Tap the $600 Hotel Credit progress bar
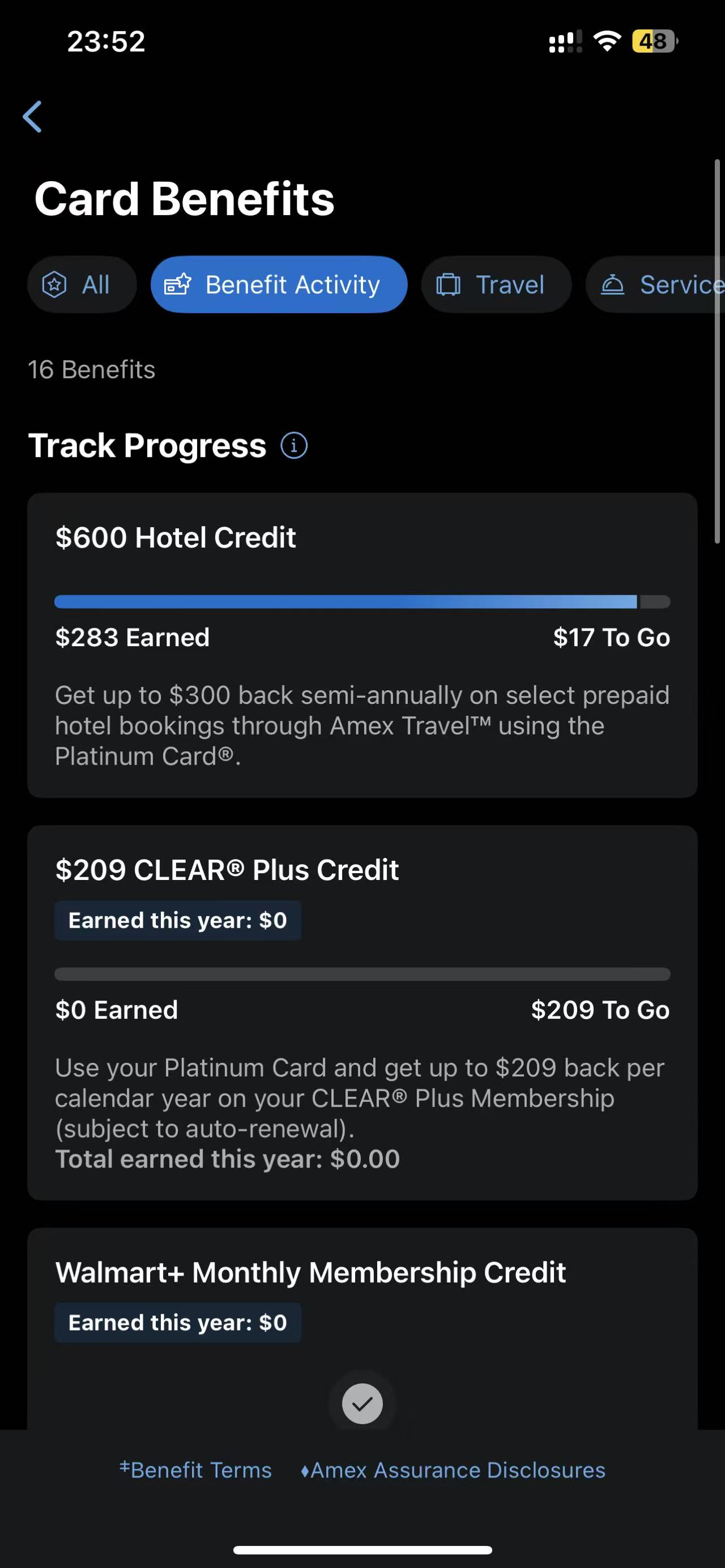This screenshot has height=1568, width=725. [362, 601]
